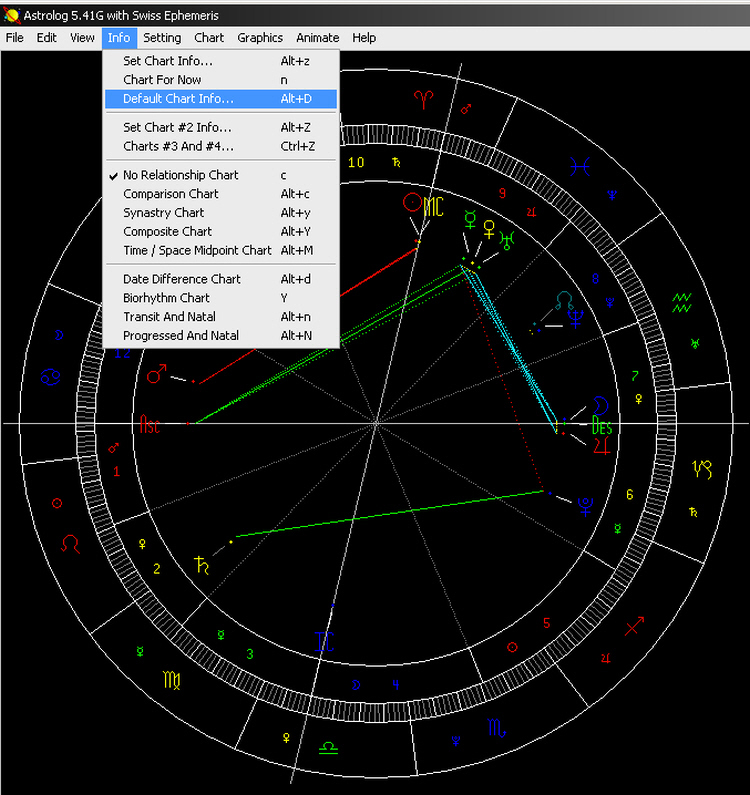Click the large red Jupiter glyph
The width and height of the screenshot is (750, 795).
pos(601,446)
